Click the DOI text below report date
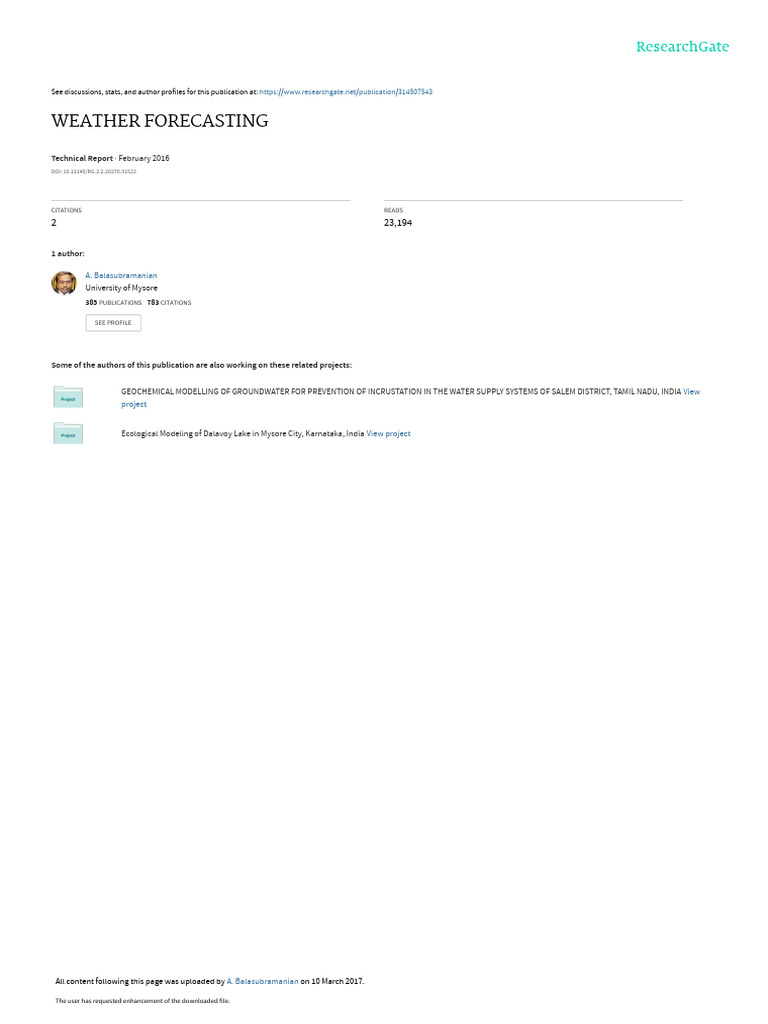The image size is (768, 1024). (x=94, y=172)
